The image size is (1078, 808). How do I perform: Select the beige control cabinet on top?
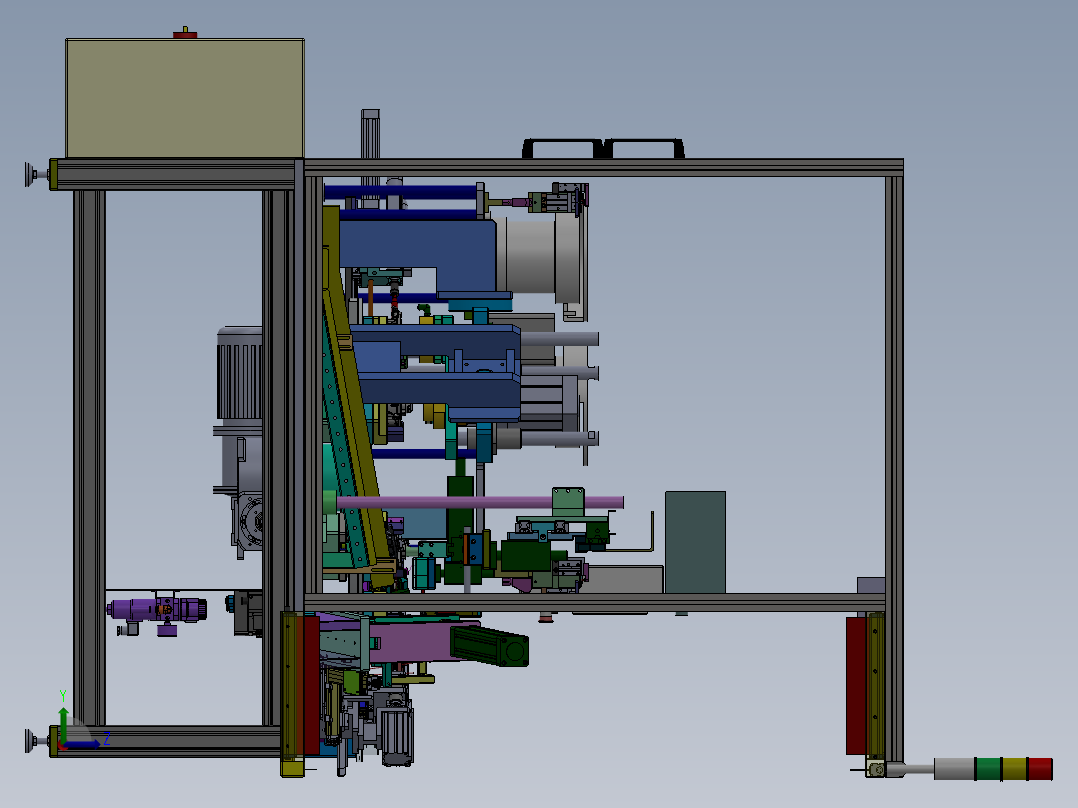[185, 98]
